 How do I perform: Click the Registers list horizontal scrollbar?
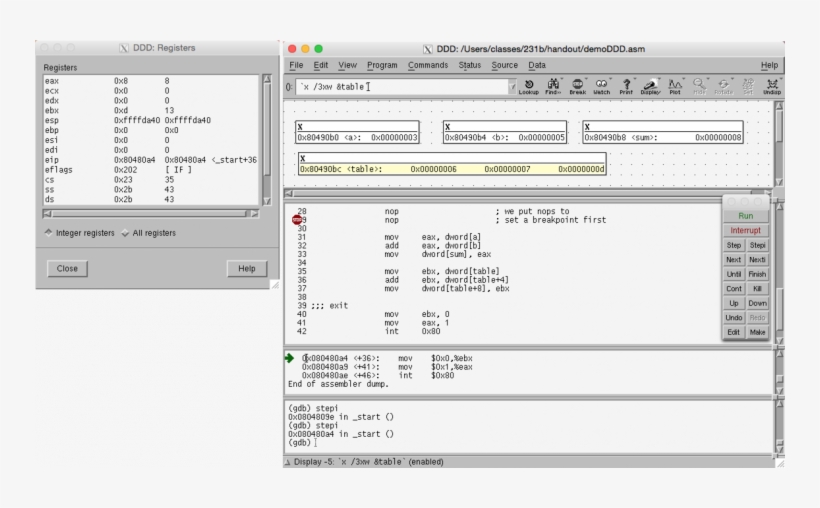click(x=150, y=213)
